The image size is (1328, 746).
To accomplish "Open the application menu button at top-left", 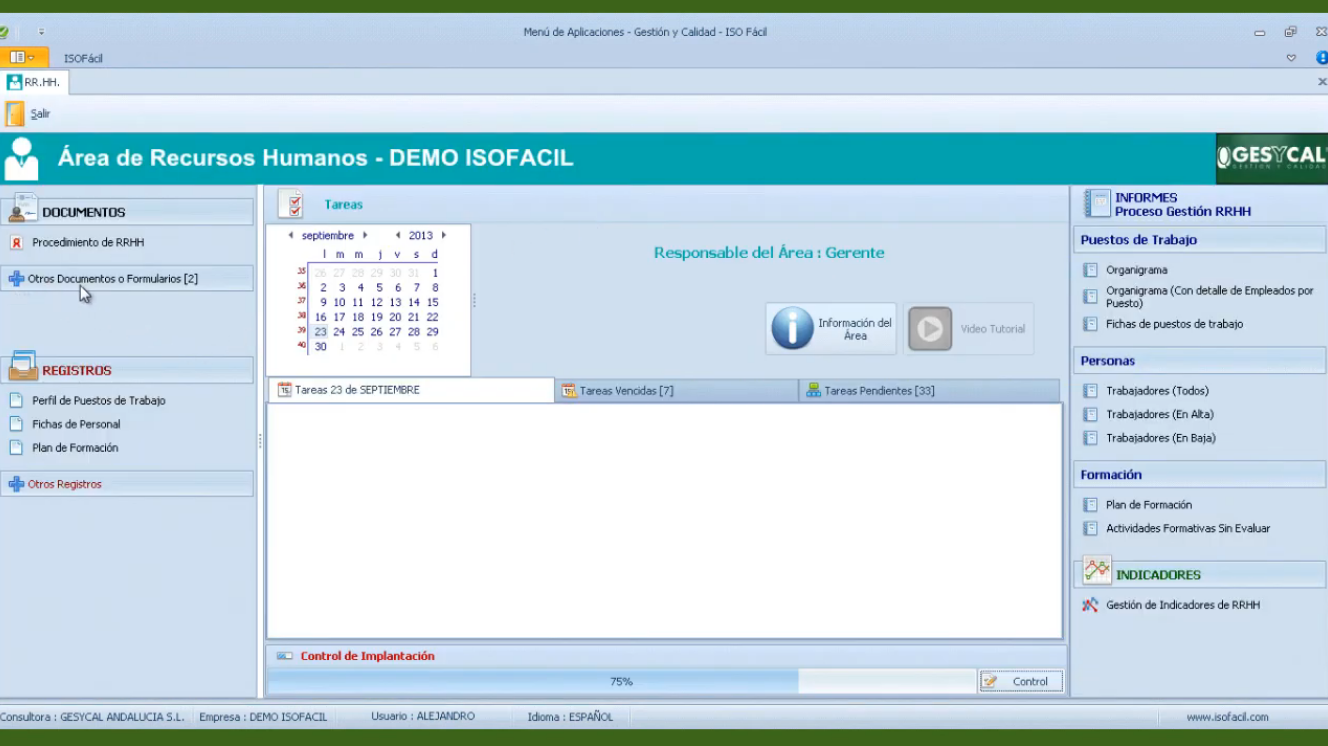I will (22, 58).
